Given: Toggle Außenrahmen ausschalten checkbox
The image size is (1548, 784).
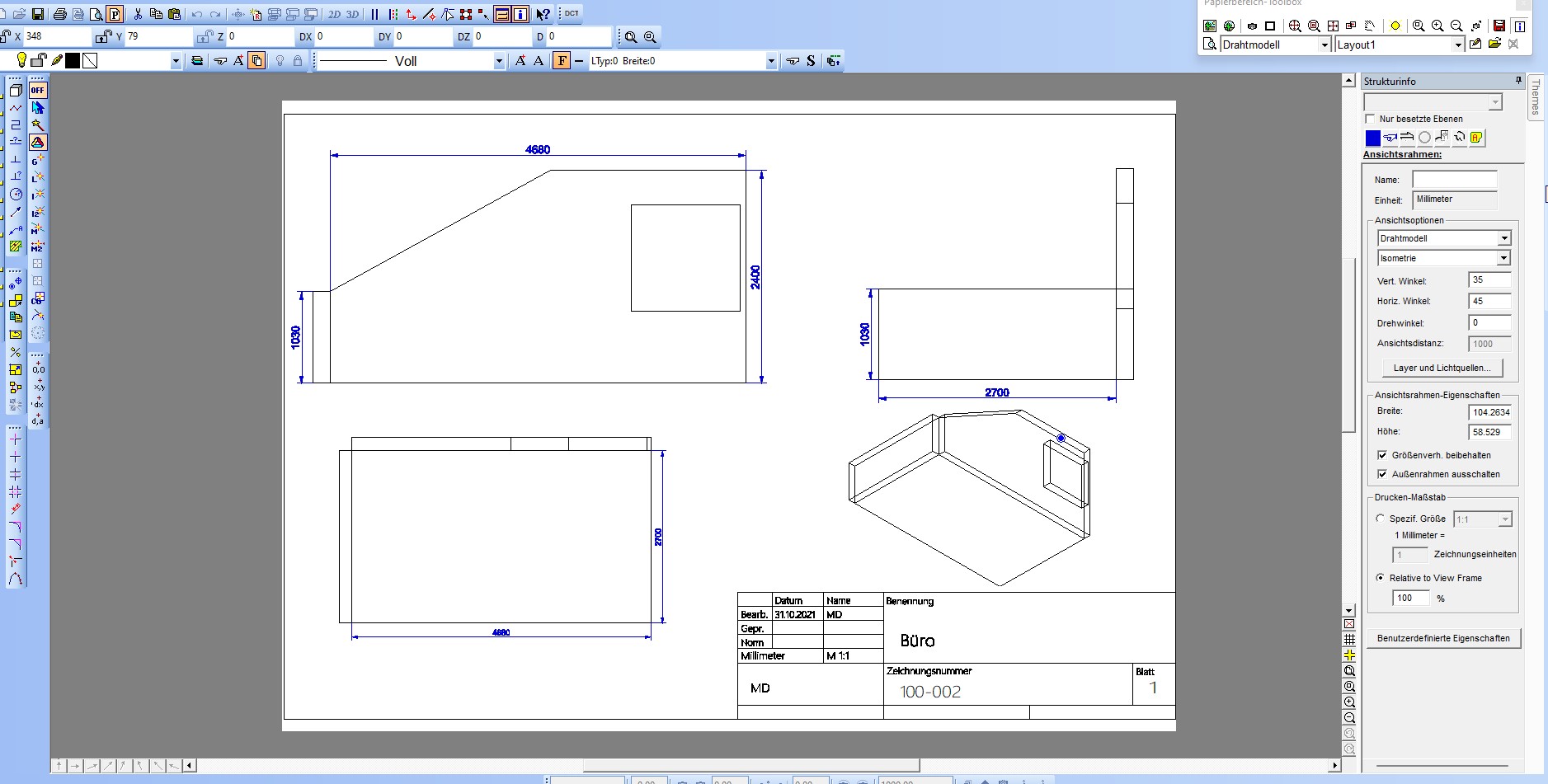Looking at the screenshot, I should [x=1382, y=474].
